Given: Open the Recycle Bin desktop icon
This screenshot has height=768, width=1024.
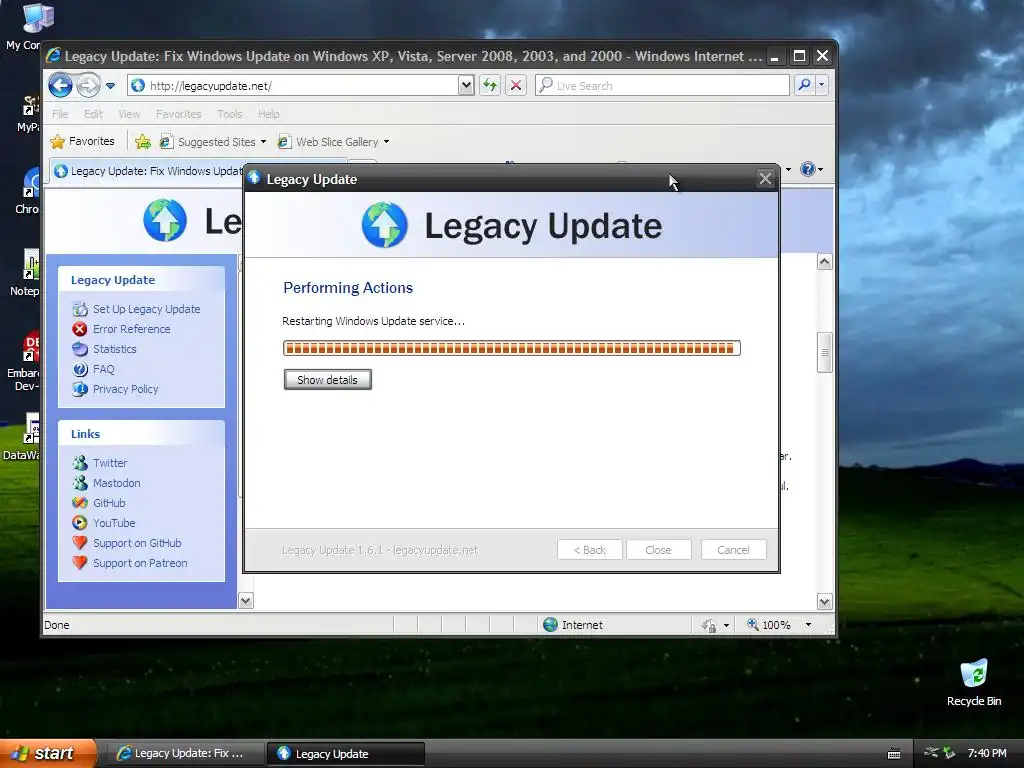Looking at the screenshot, I should 974,682.
